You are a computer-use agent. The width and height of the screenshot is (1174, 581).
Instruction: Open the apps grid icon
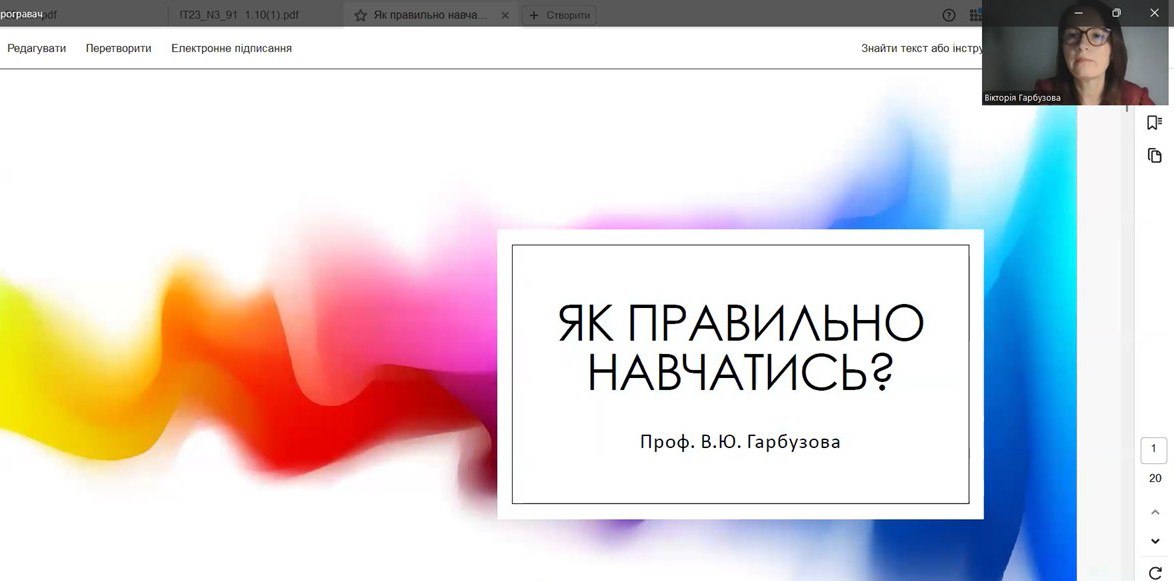click(975, 15)
